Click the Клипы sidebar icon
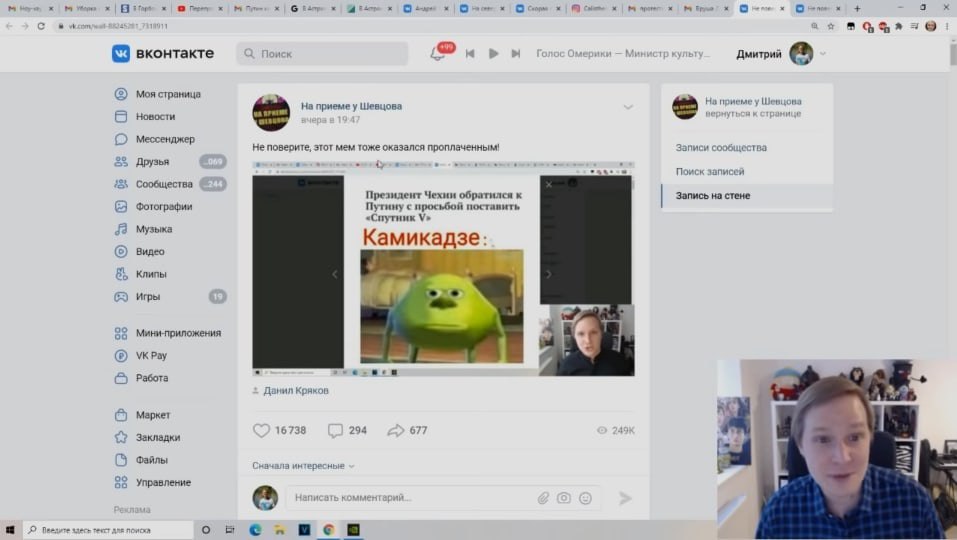957x540 pixels. pos(121,274)
